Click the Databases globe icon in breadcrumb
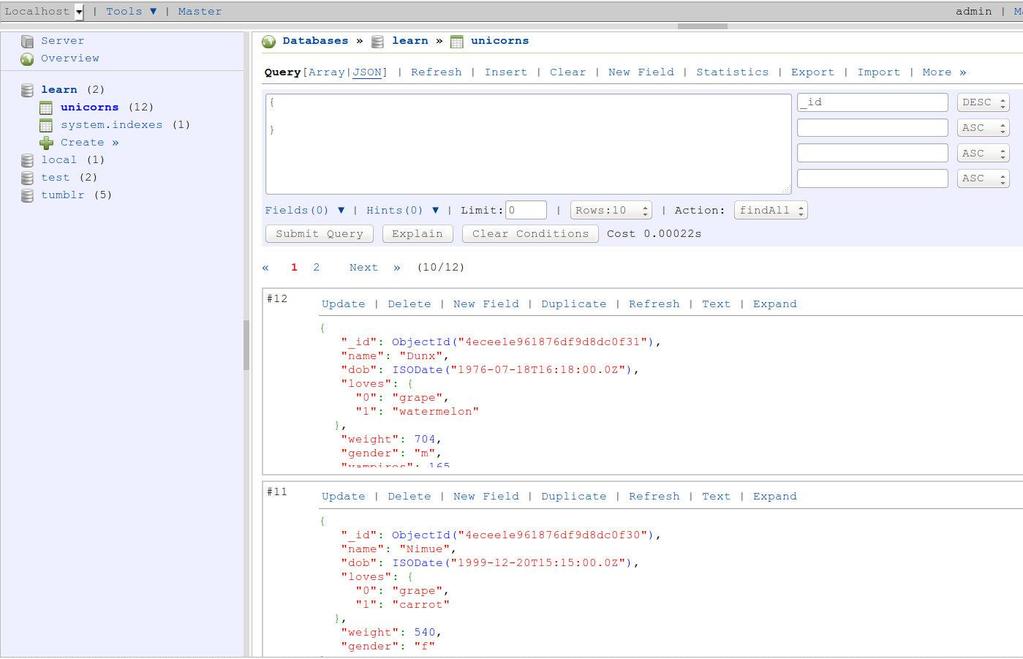The width and height of the screenshot is (1023, 659). (269, 42)
